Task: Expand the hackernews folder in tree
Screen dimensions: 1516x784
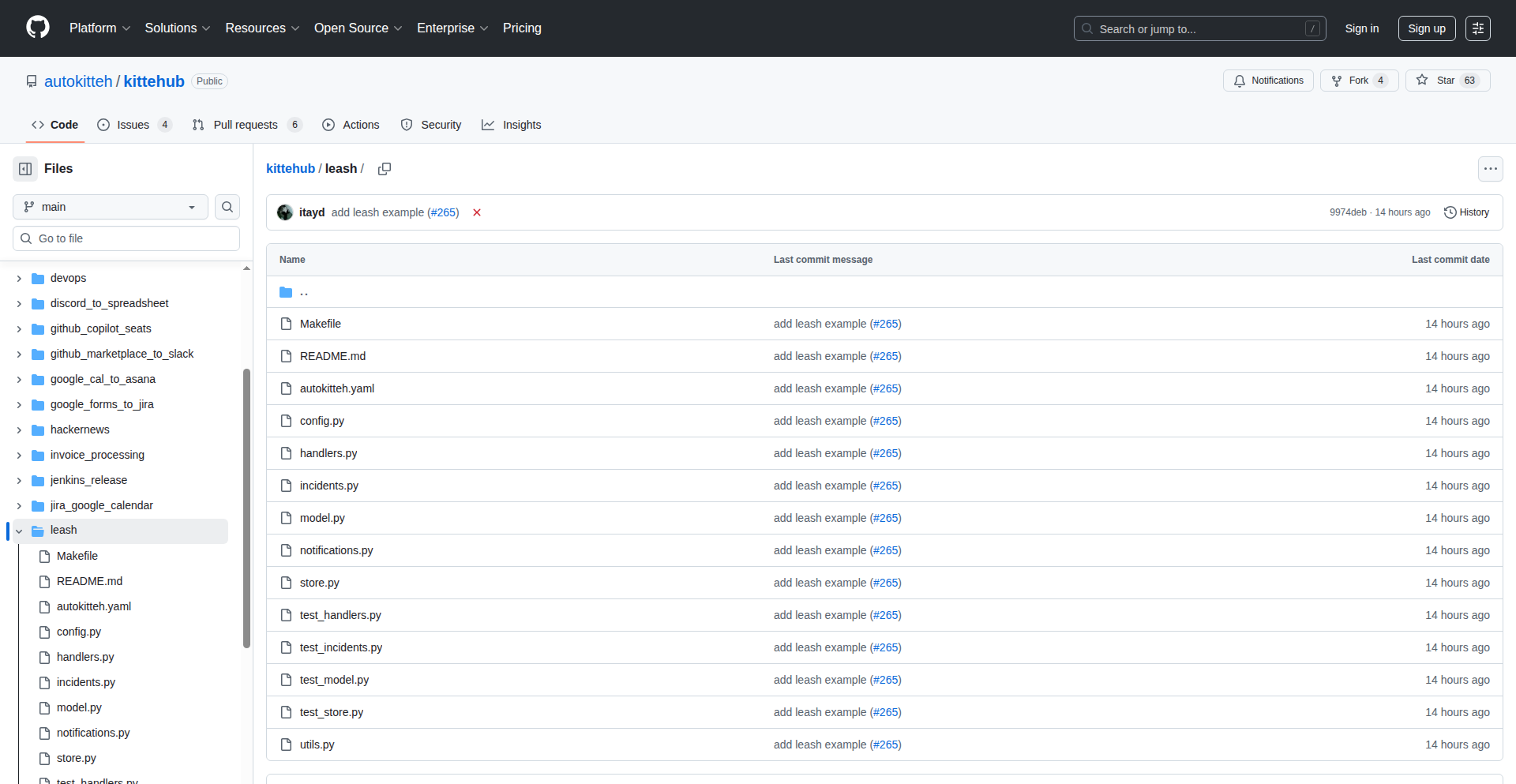Action: click(19, 430)
